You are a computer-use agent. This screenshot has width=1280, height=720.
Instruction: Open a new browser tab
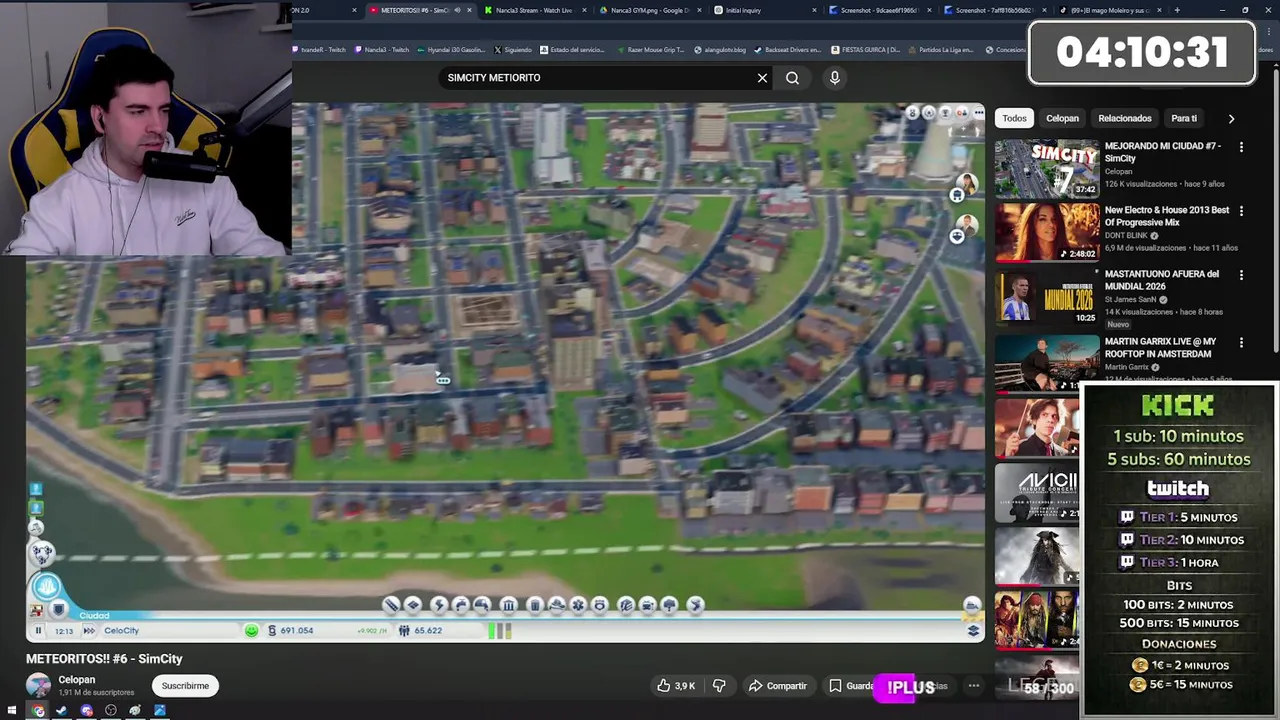point(1176,10)
